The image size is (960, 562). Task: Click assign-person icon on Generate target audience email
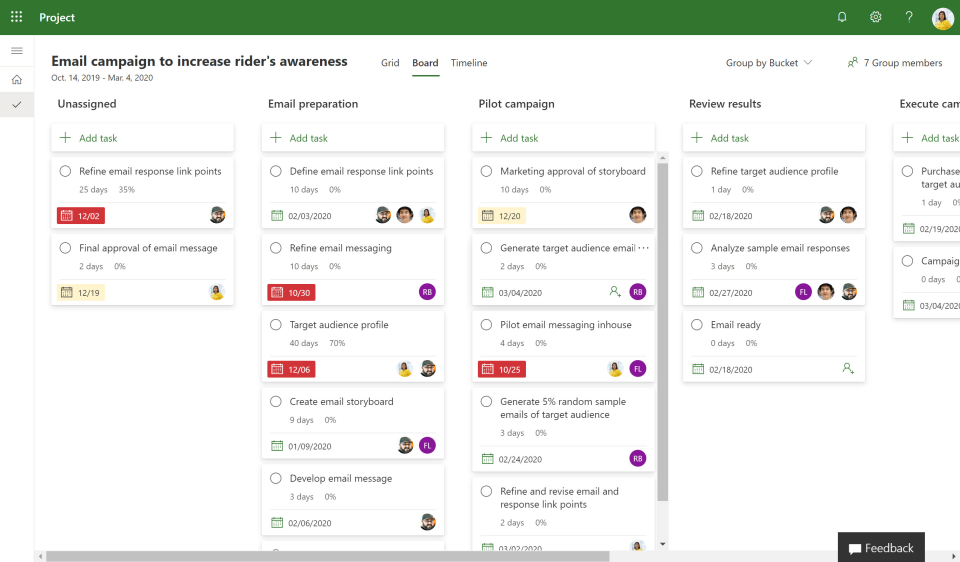[x=615, y=292]
